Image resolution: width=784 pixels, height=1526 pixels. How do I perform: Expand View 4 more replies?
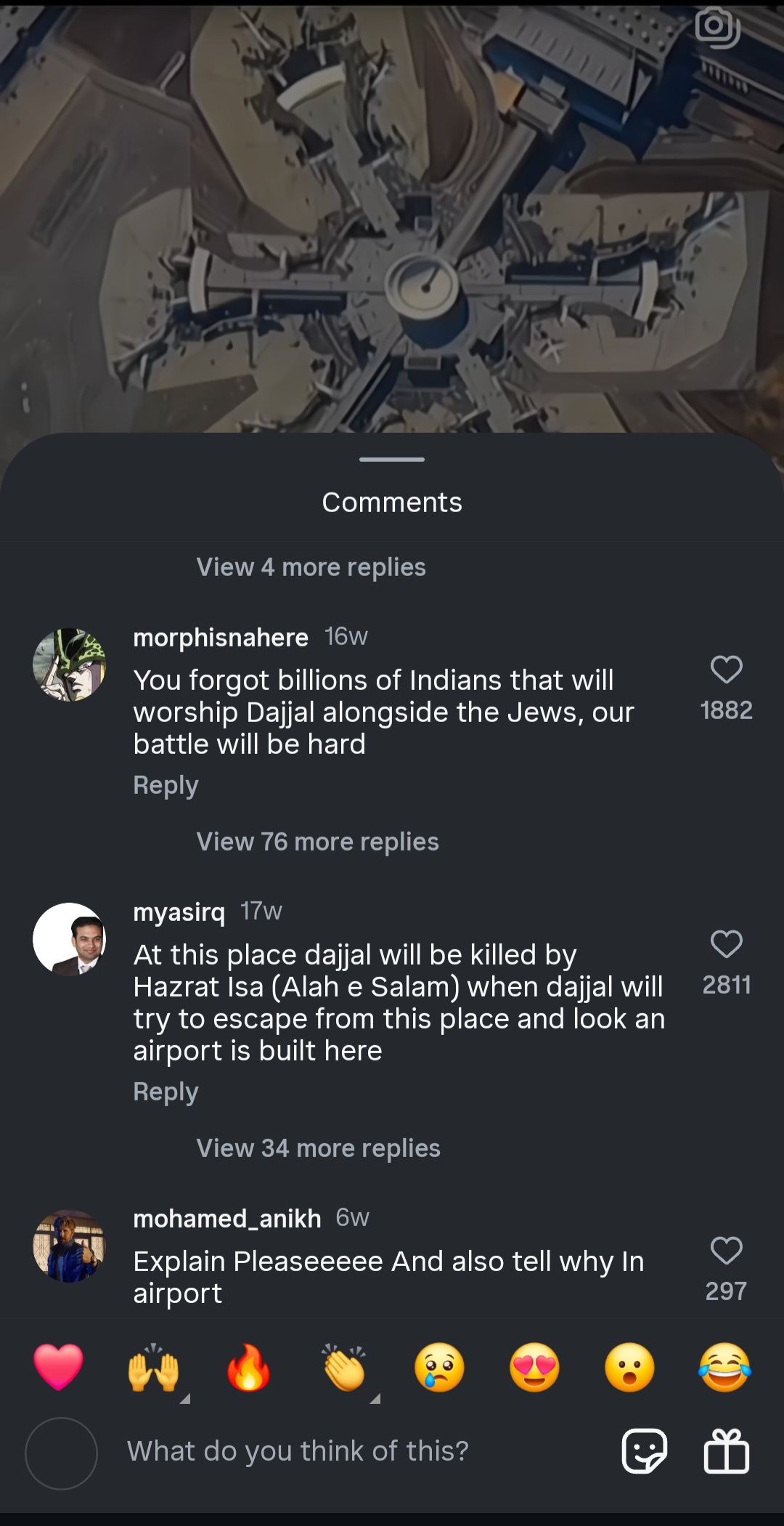pos(311,567)
